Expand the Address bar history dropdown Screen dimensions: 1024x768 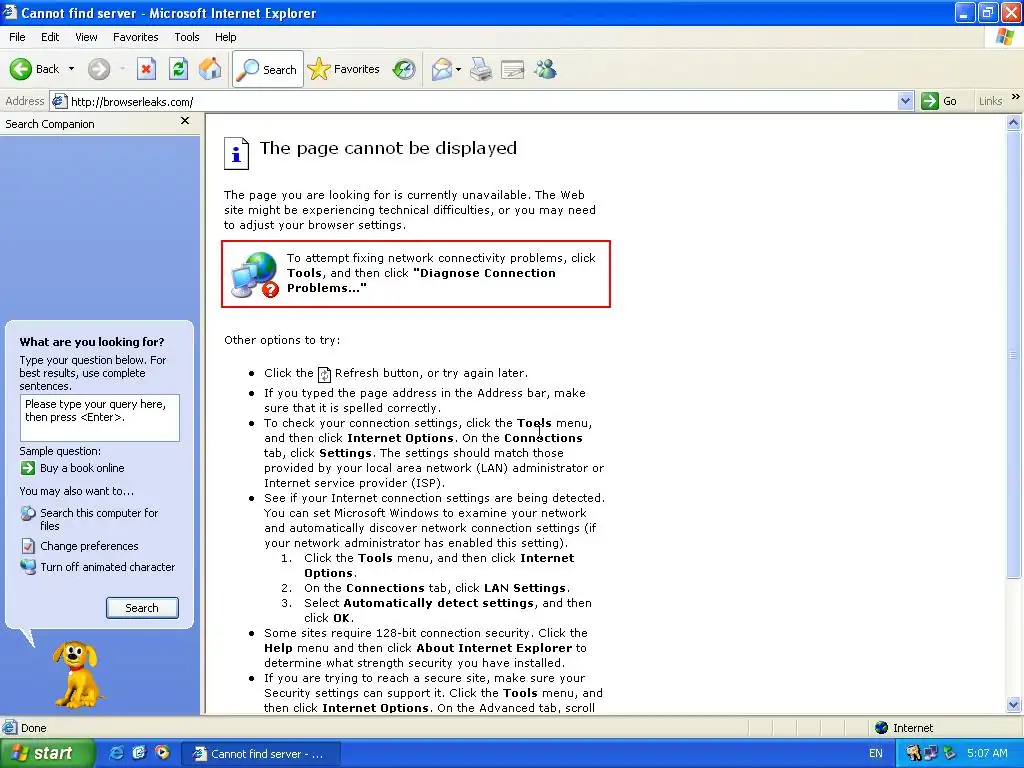[x=905, y=101]
